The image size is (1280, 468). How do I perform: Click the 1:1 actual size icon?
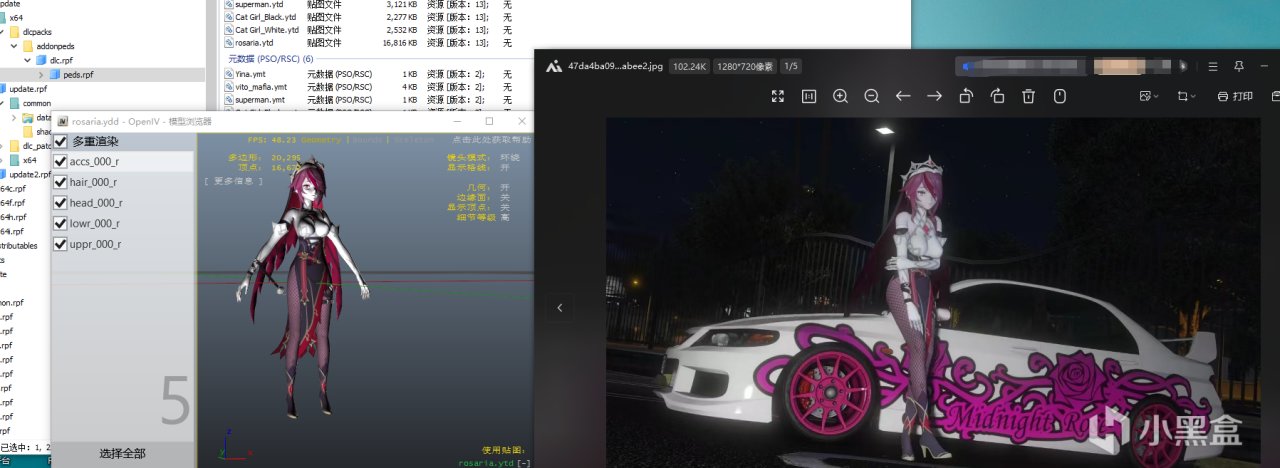pyautogui.click(x=809, y=96)
